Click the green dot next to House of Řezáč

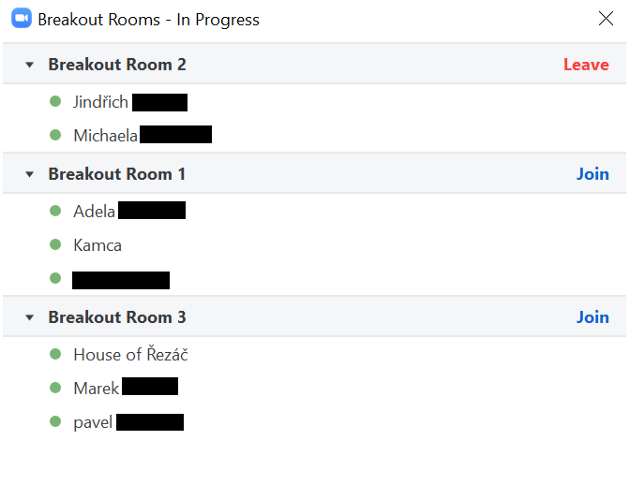[56, 354]
